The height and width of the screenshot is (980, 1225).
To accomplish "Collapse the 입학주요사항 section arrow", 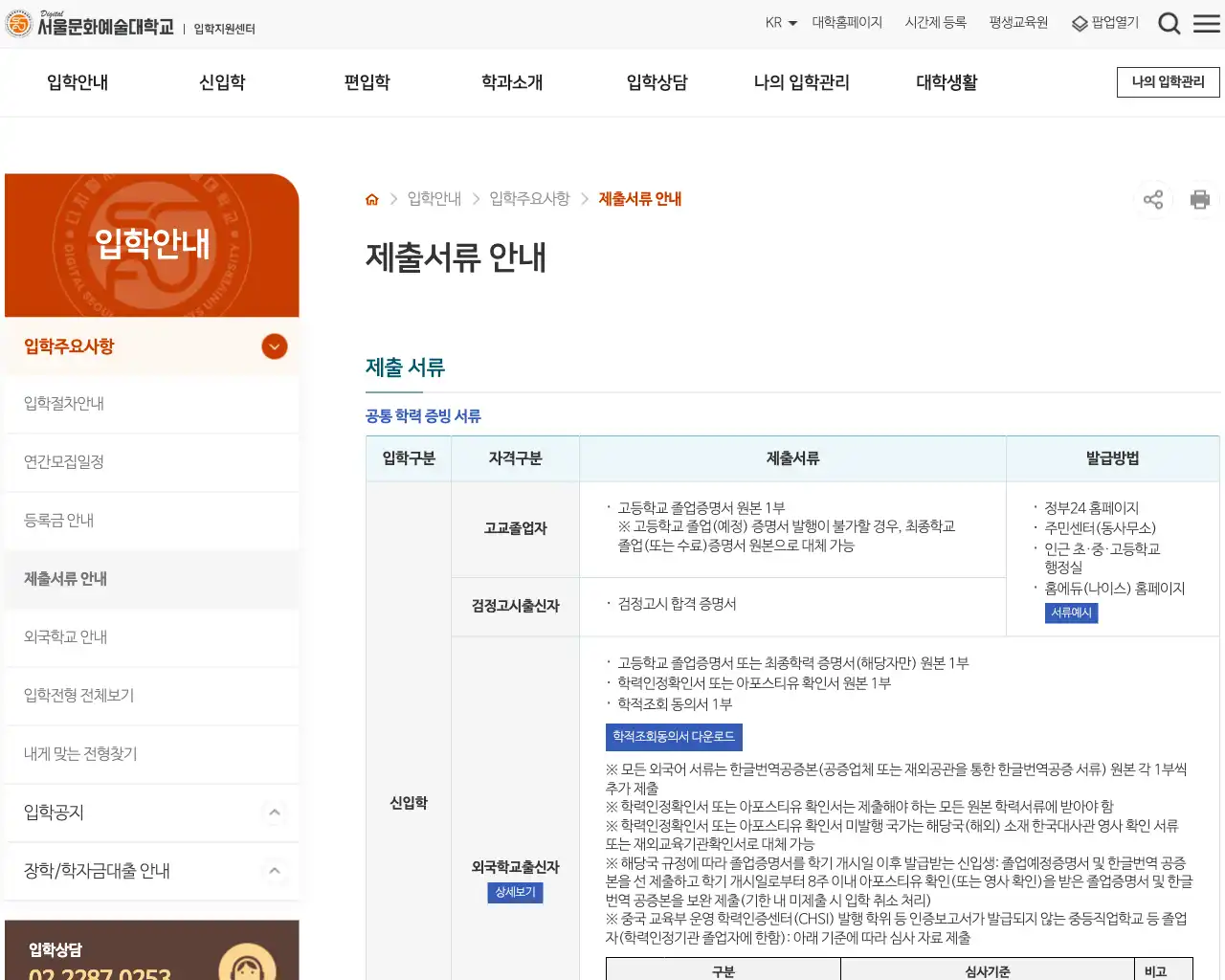I will pos(275,346).
